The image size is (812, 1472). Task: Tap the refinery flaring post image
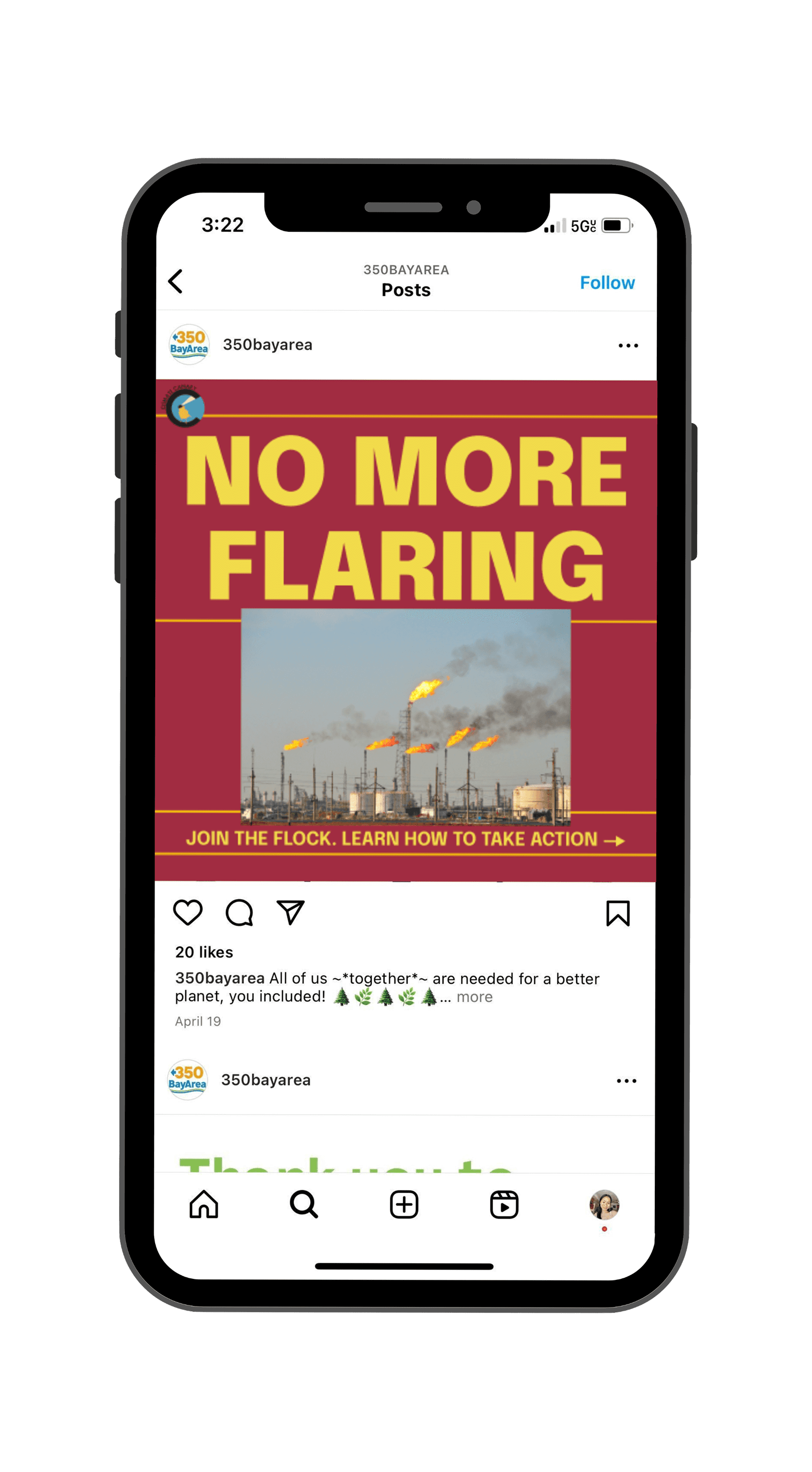[405, 630]
